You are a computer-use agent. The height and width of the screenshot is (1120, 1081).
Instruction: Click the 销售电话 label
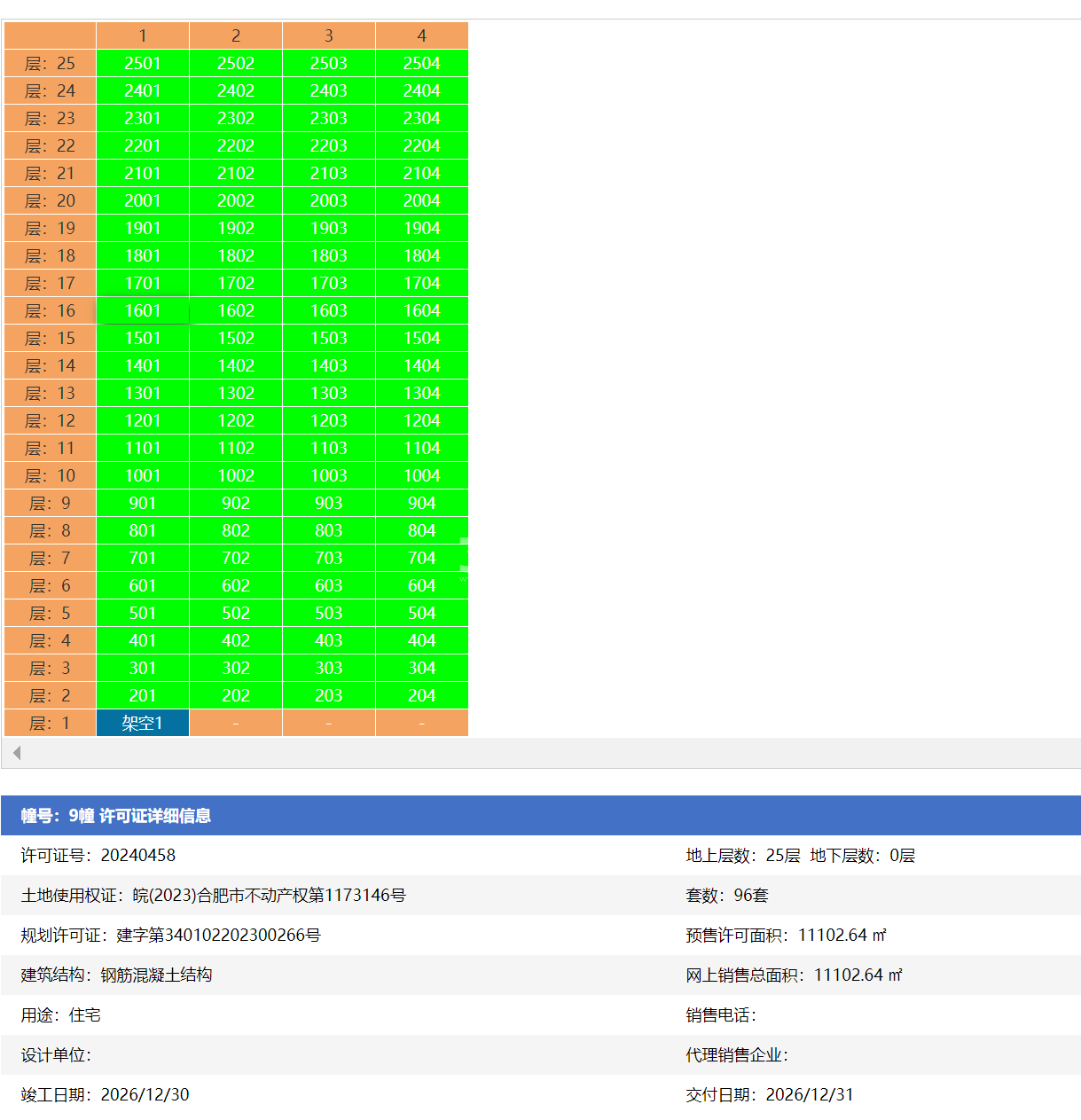point(722,1015)
